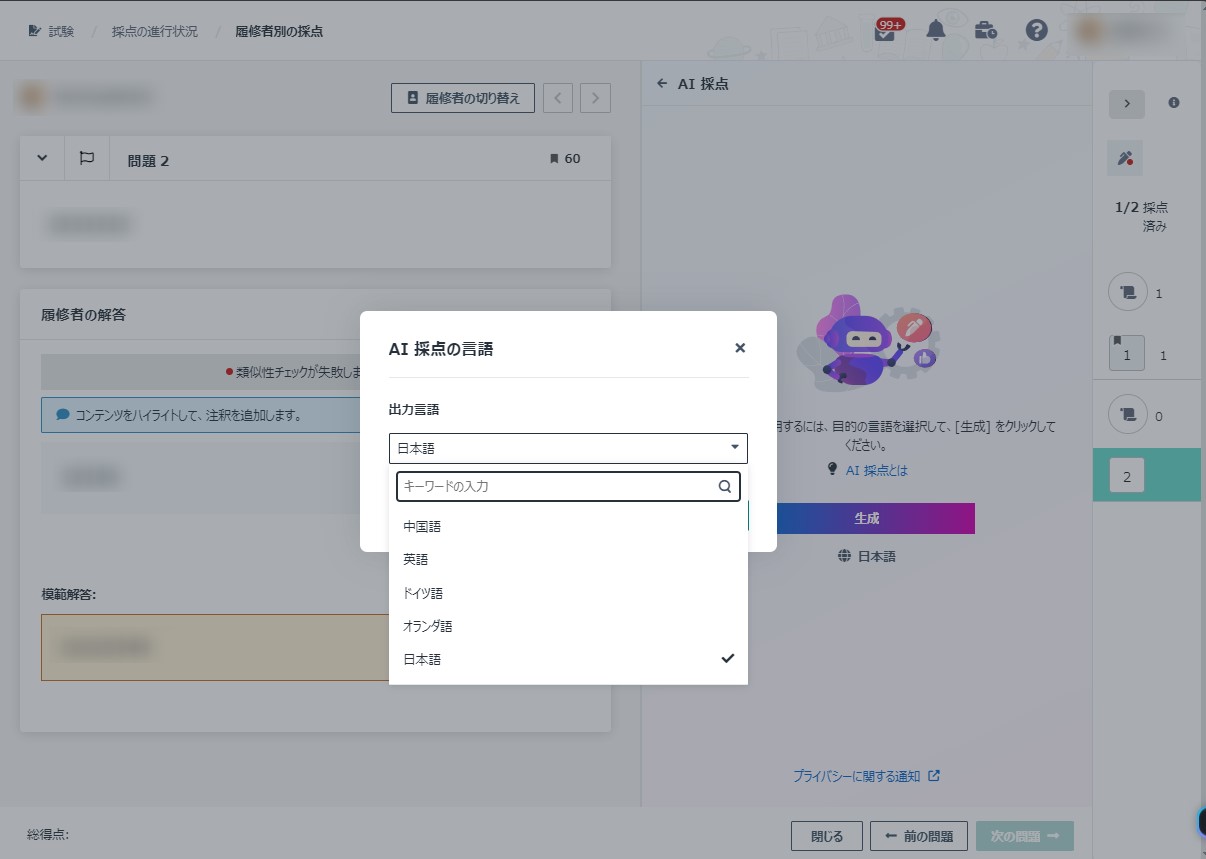Click the info icon in right sidebar

pos(1174,103)
